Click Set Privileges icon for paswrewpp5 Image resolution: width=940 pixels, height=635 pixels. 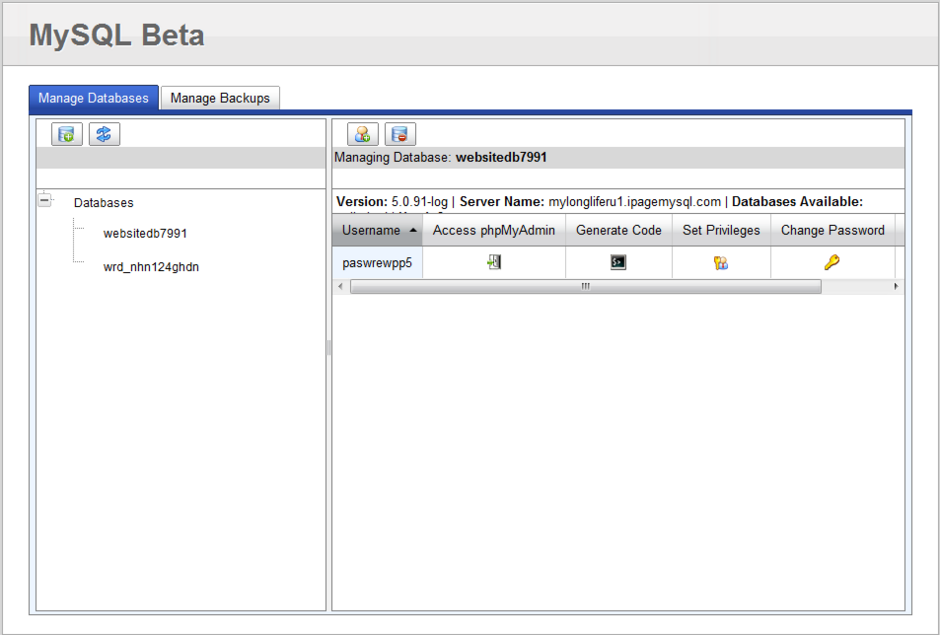721,263
